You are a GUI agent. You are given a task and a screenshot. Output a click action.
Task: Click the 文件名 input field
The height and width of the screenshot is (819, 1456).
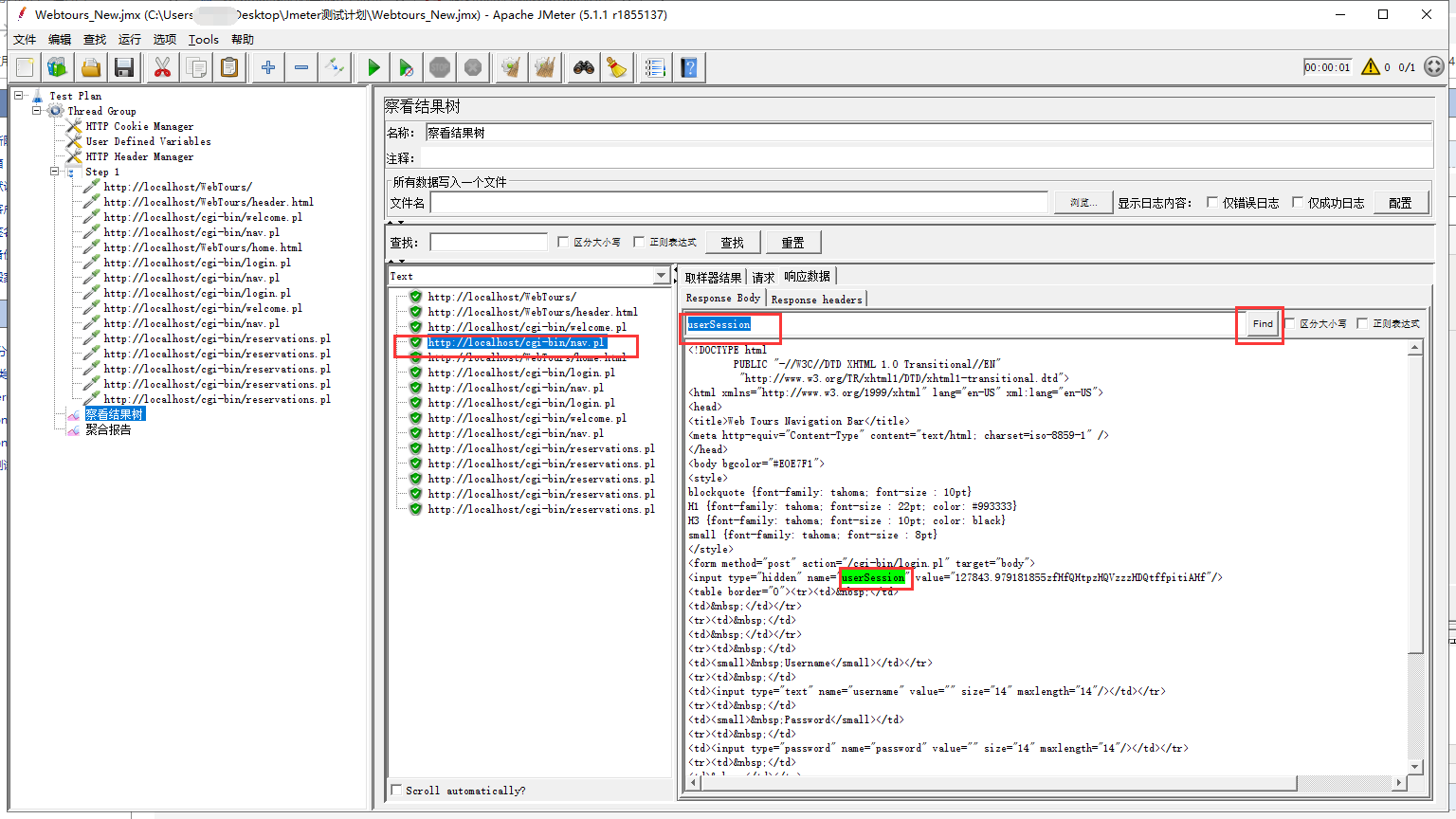[x=739, y=203]
